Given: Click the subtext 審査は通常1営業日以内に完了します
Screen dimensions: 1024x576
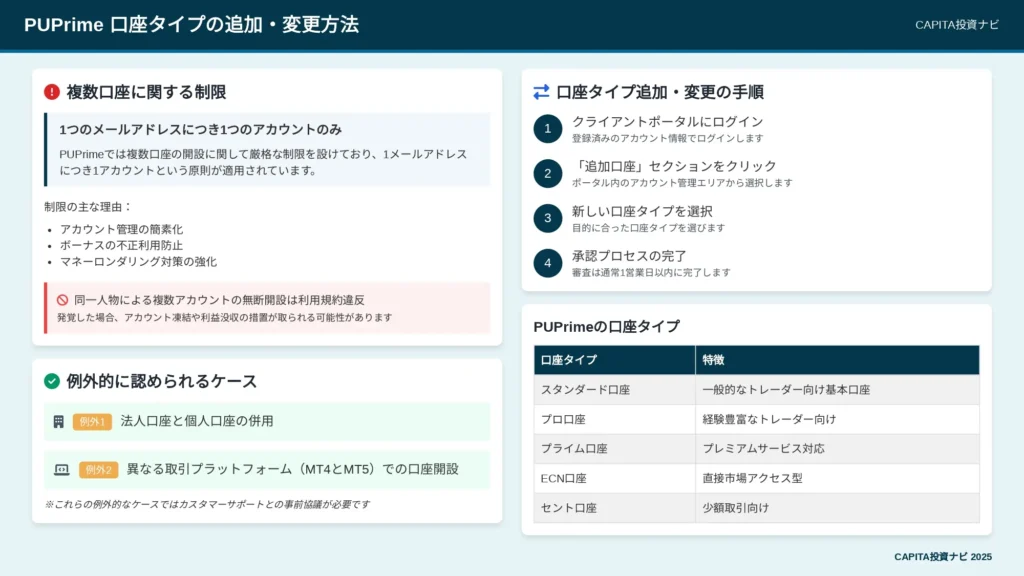Looking at the screenshot, I should (651, 272).
